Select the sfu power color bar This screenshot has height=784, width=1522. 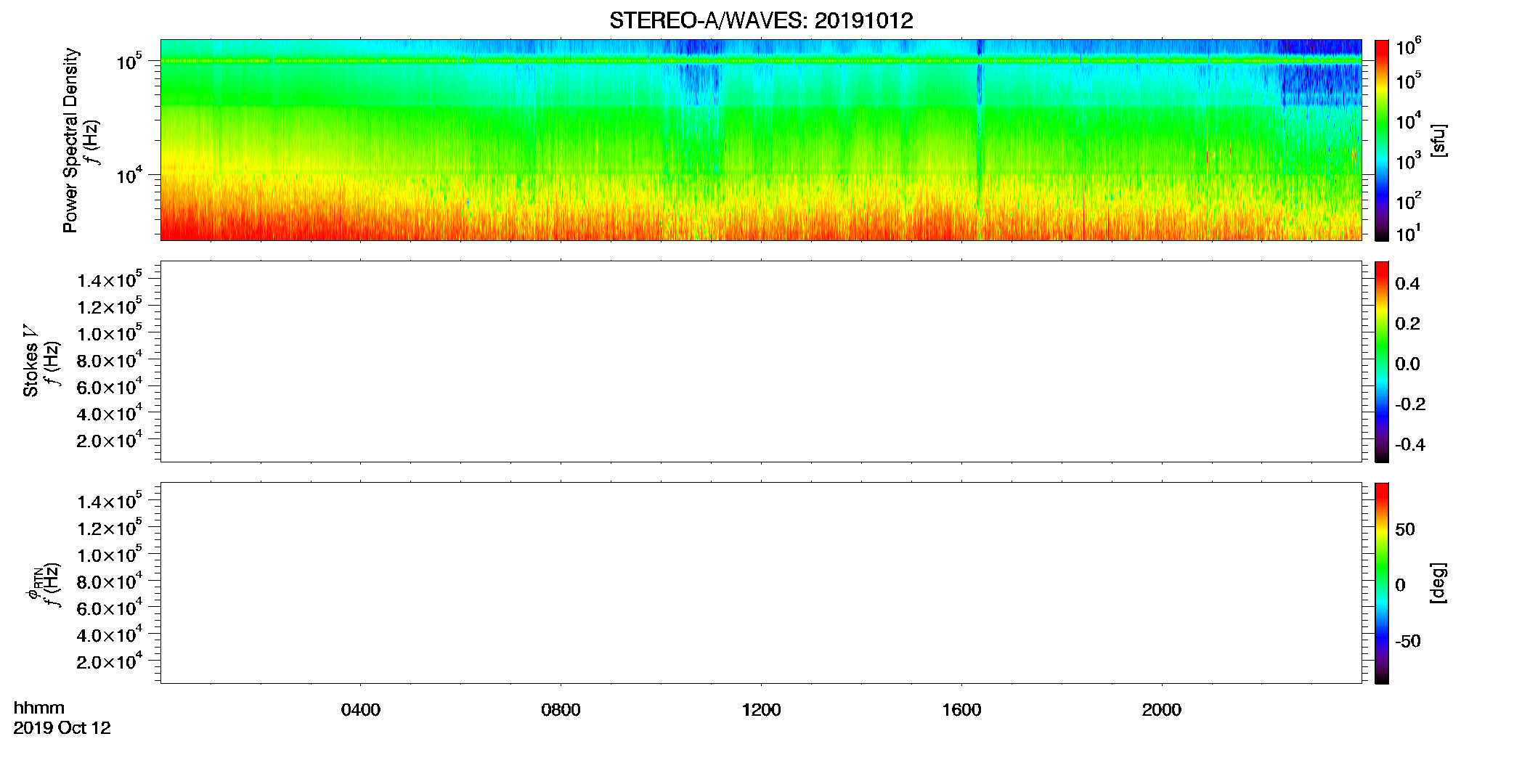coord(1382,140)
